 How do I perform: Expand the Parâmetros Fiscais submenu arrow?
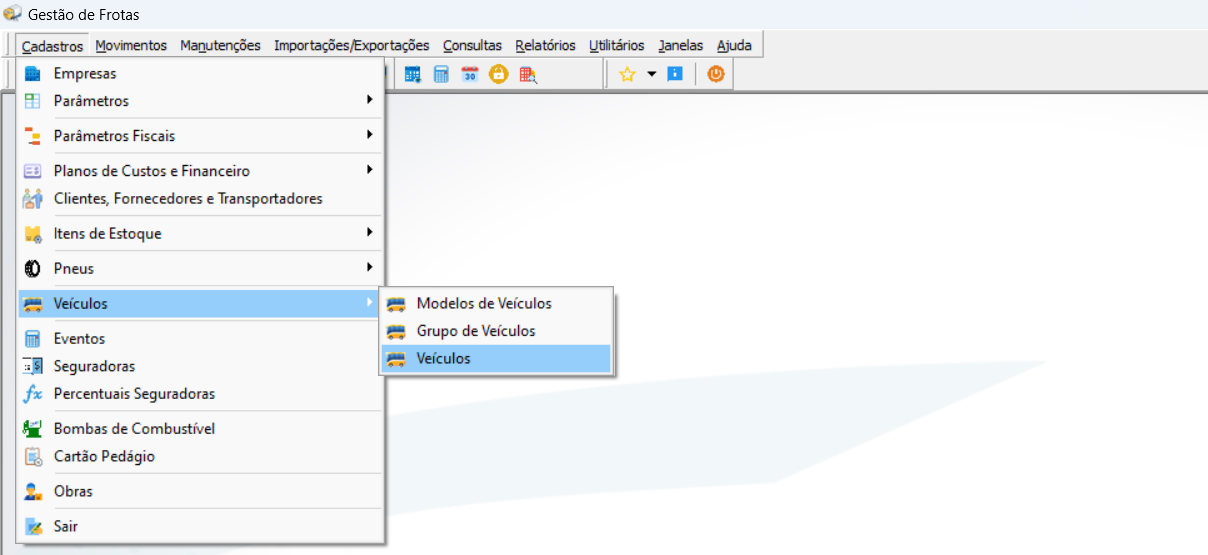pos(370,135)
